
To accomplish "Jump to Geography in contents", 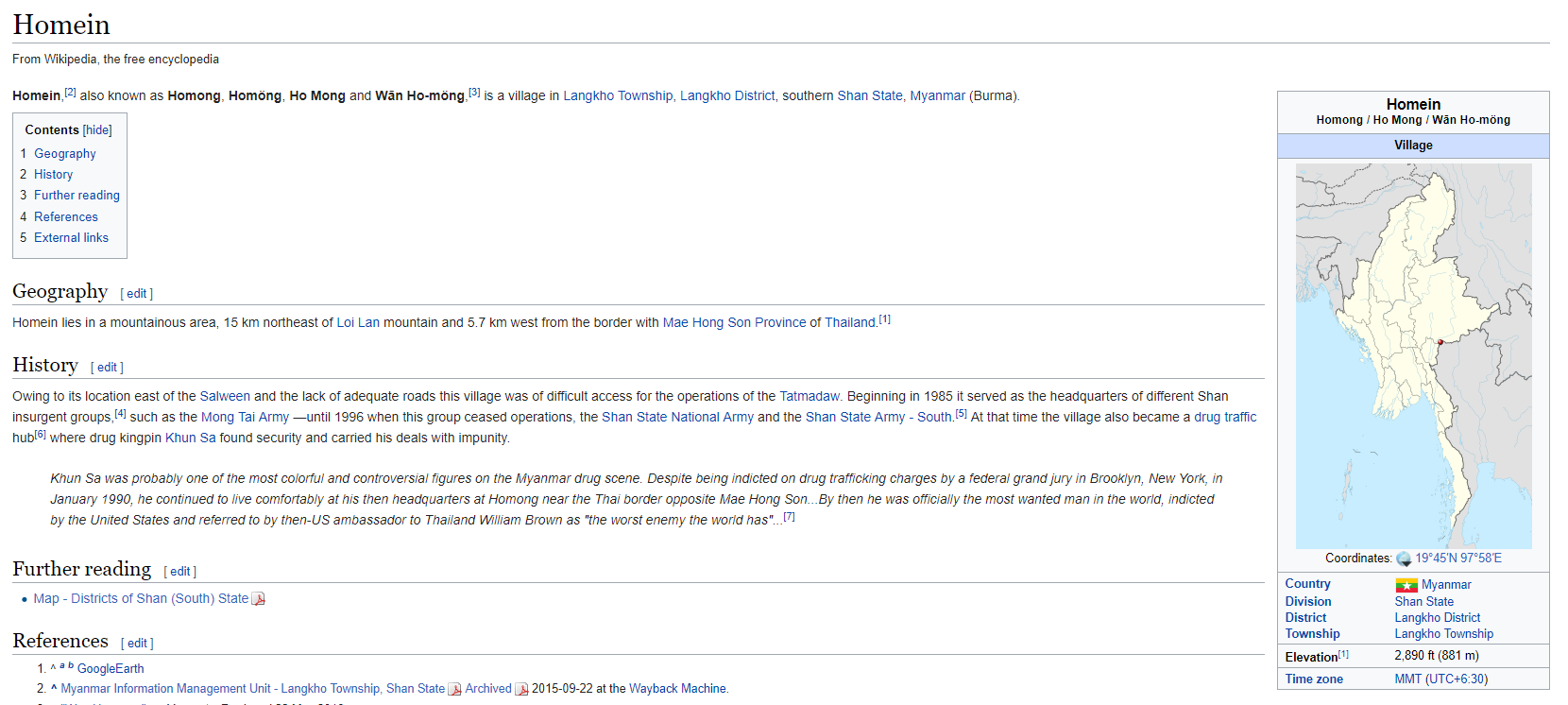I will 65,153.
